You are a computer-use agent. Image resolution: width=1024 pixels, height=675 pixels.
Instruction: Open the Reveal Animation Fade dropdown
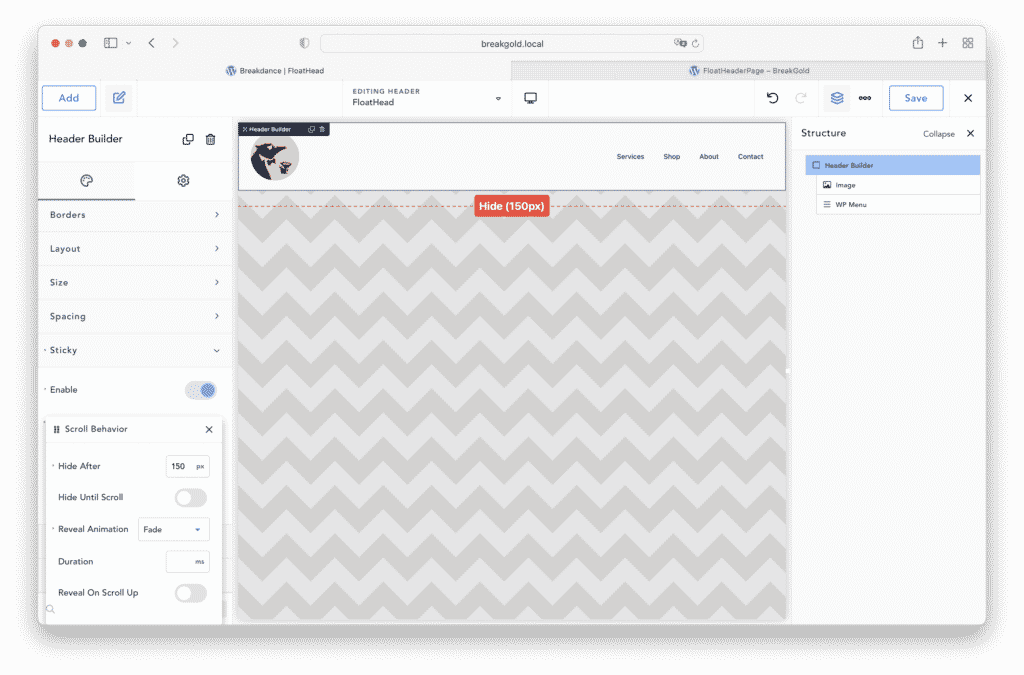tap(173, 529)
